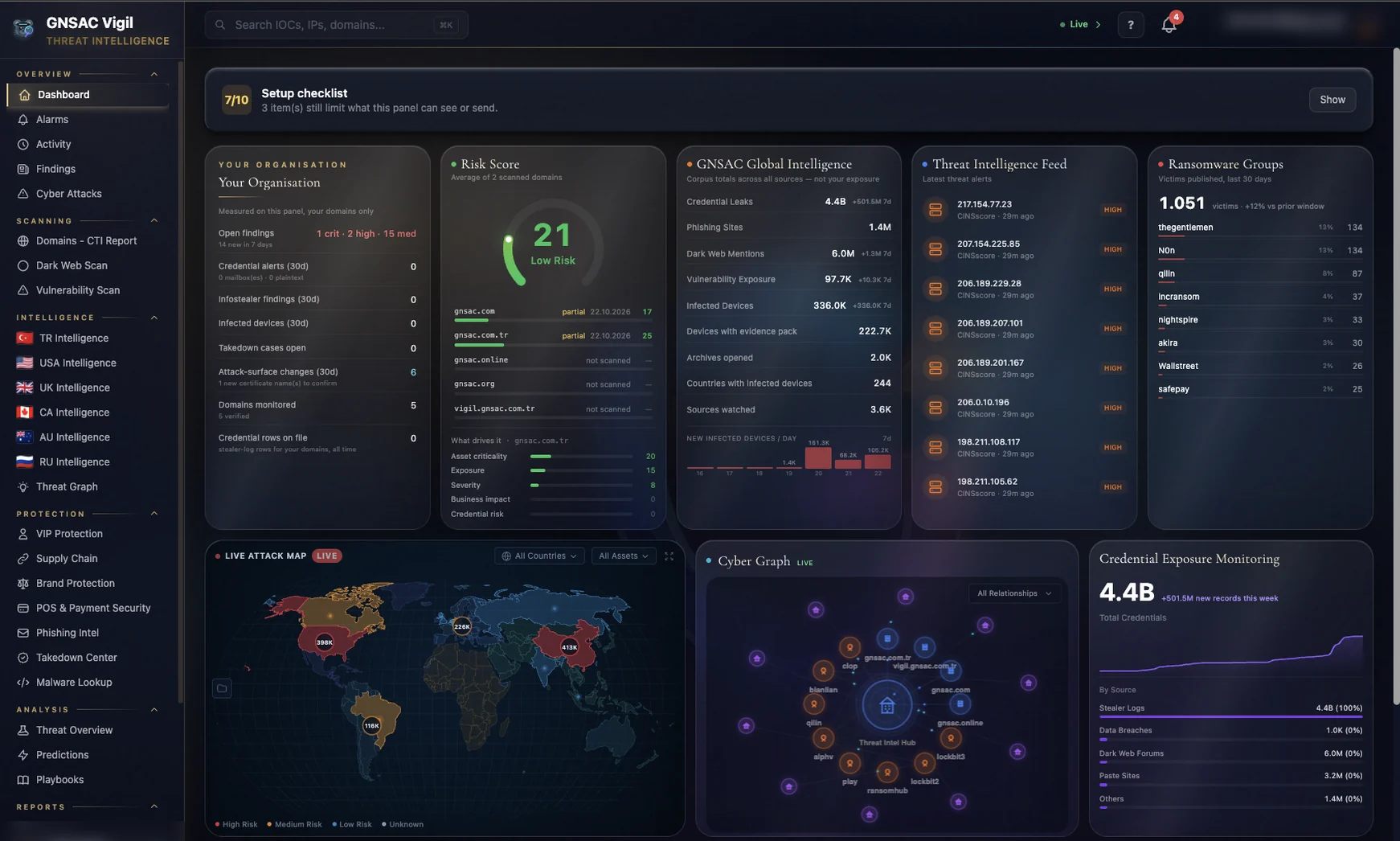
Task: Collapse the Overview sidebar section
Action: [154, 74]
